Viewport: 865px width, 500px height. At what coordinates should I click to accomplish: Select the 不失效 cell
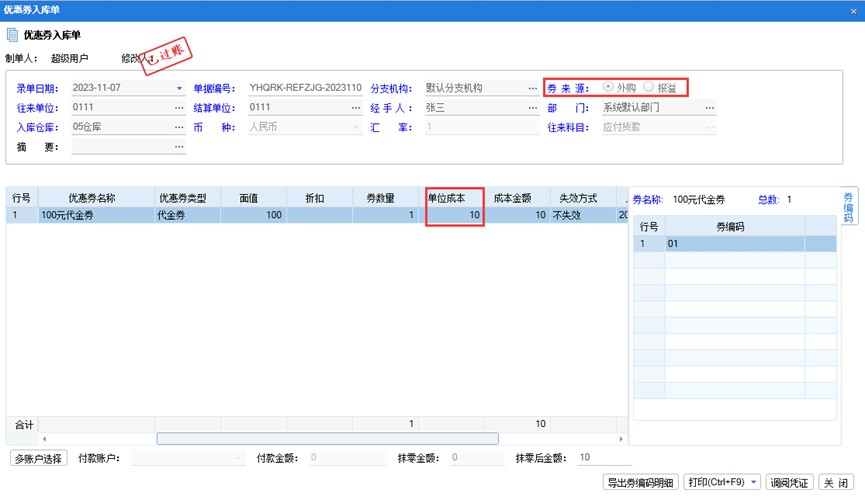click(x=584, y=215)
